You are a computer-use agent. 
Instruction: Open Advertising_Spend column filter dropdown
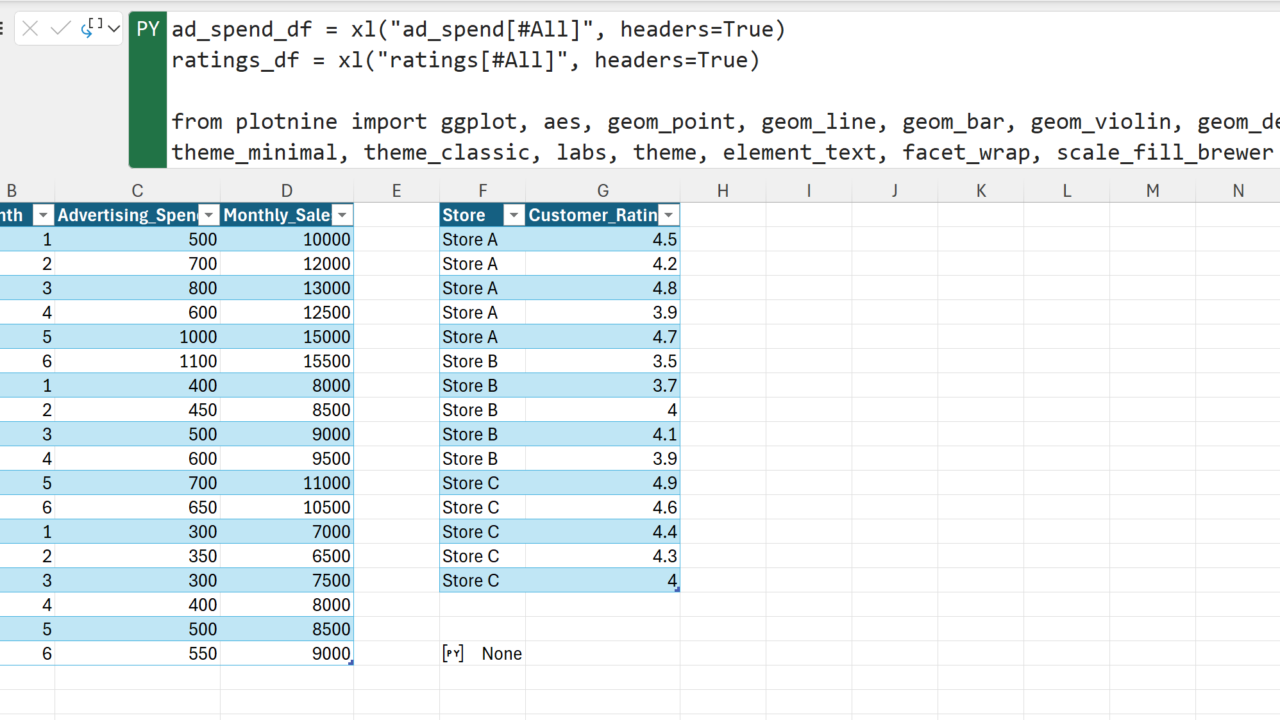point(208,215)
